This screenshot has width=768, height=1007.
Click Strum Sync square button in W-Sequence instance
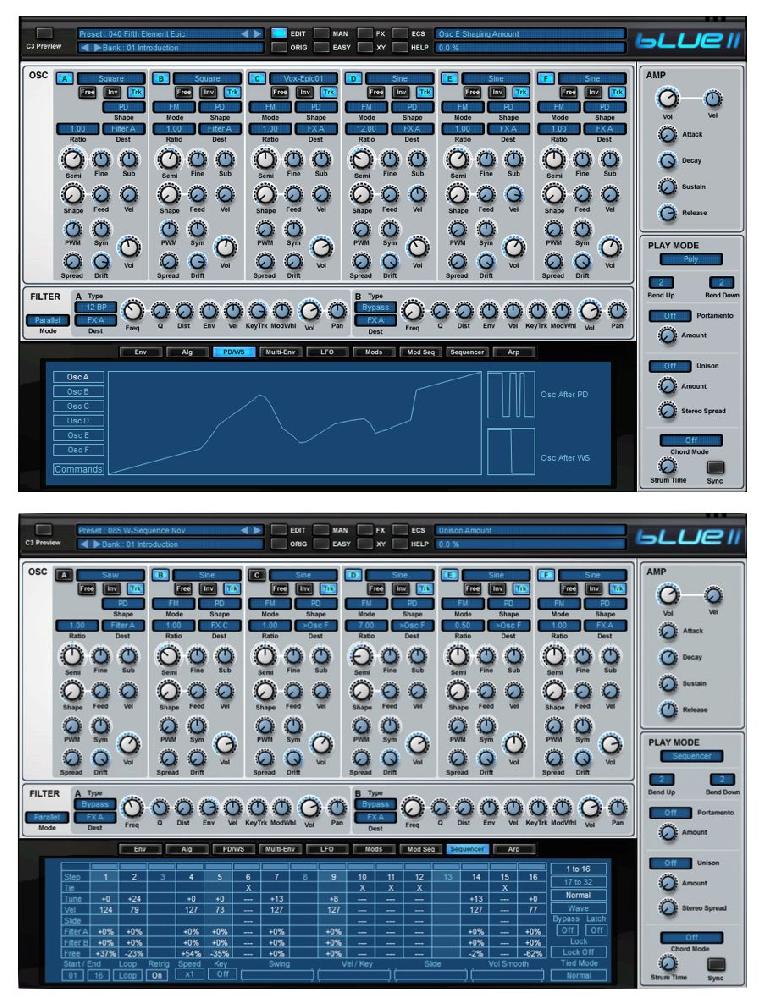tap(715, 965)
